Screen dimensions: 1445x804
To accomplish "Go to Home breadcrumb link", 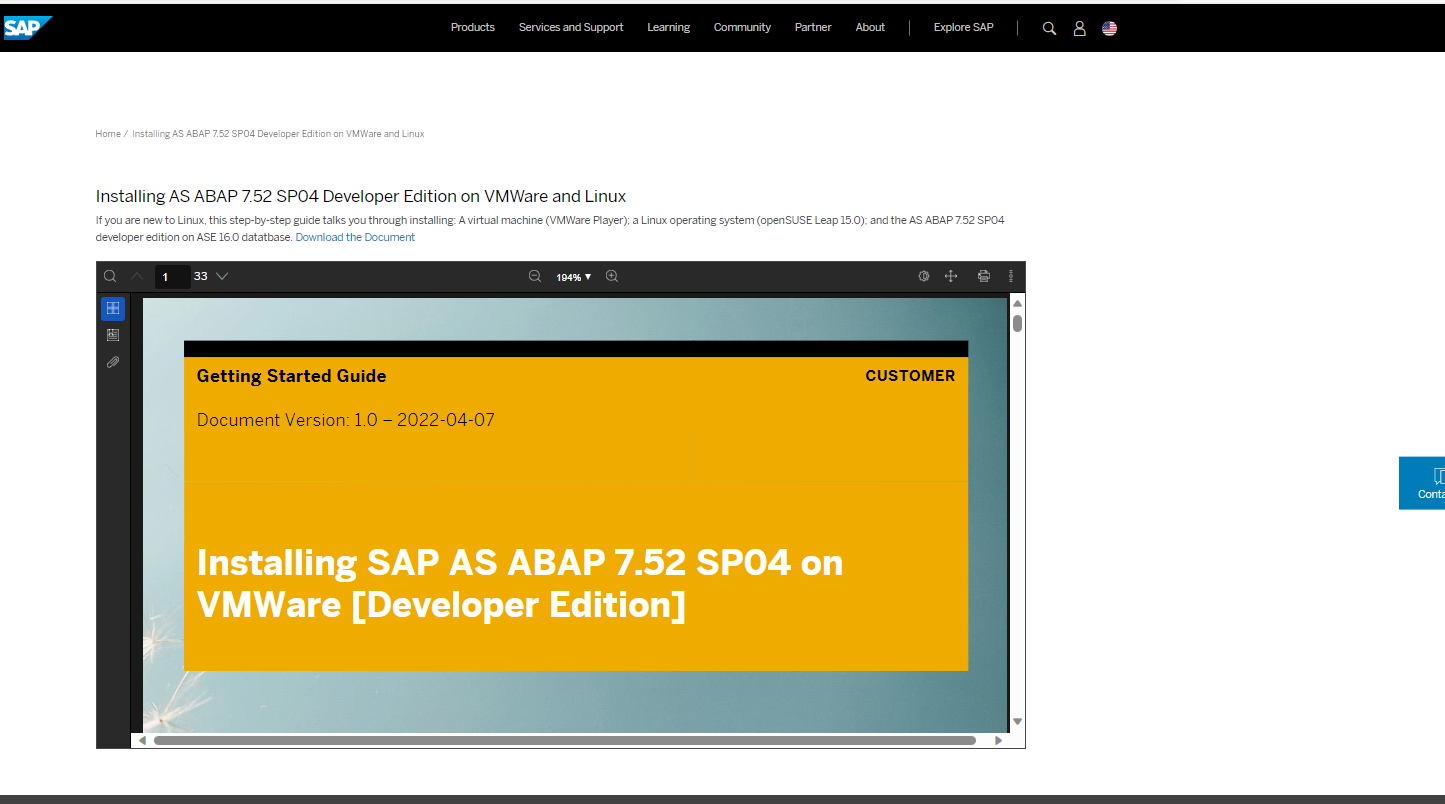I will pyautogui.click(x=108, y=134).
